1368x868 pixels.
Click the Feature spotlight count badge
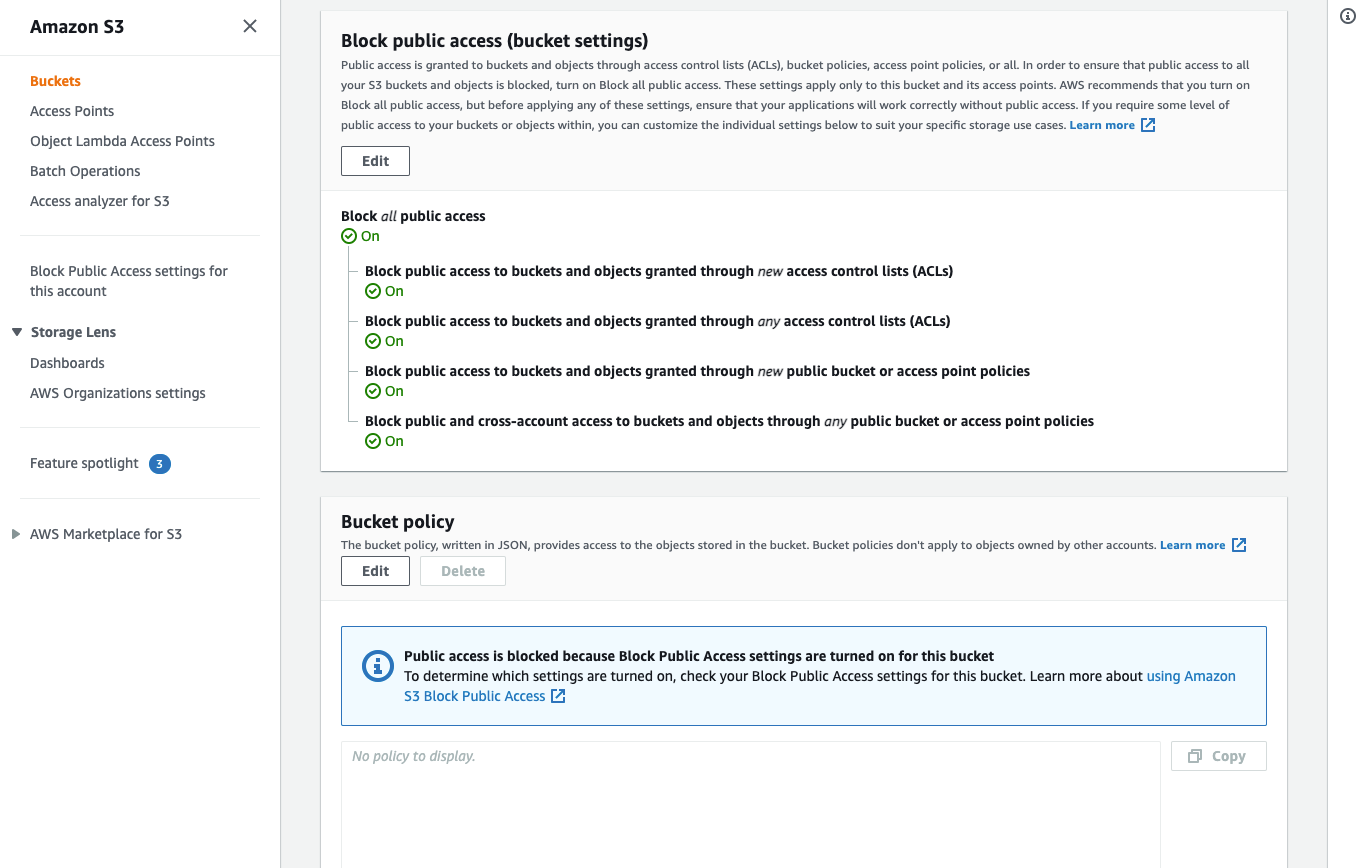coord(159,464)
